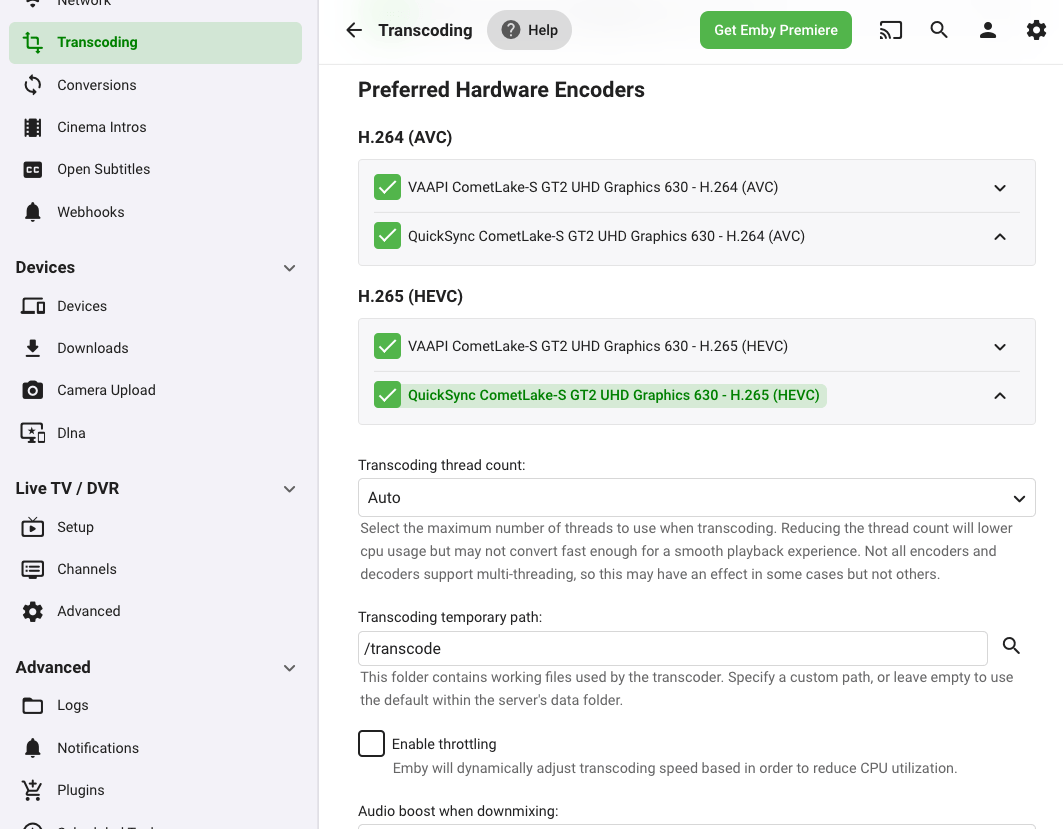Open Camera Upload in sidebar
The height and width of the screenshot is (829, 1063).
[106, 390]
